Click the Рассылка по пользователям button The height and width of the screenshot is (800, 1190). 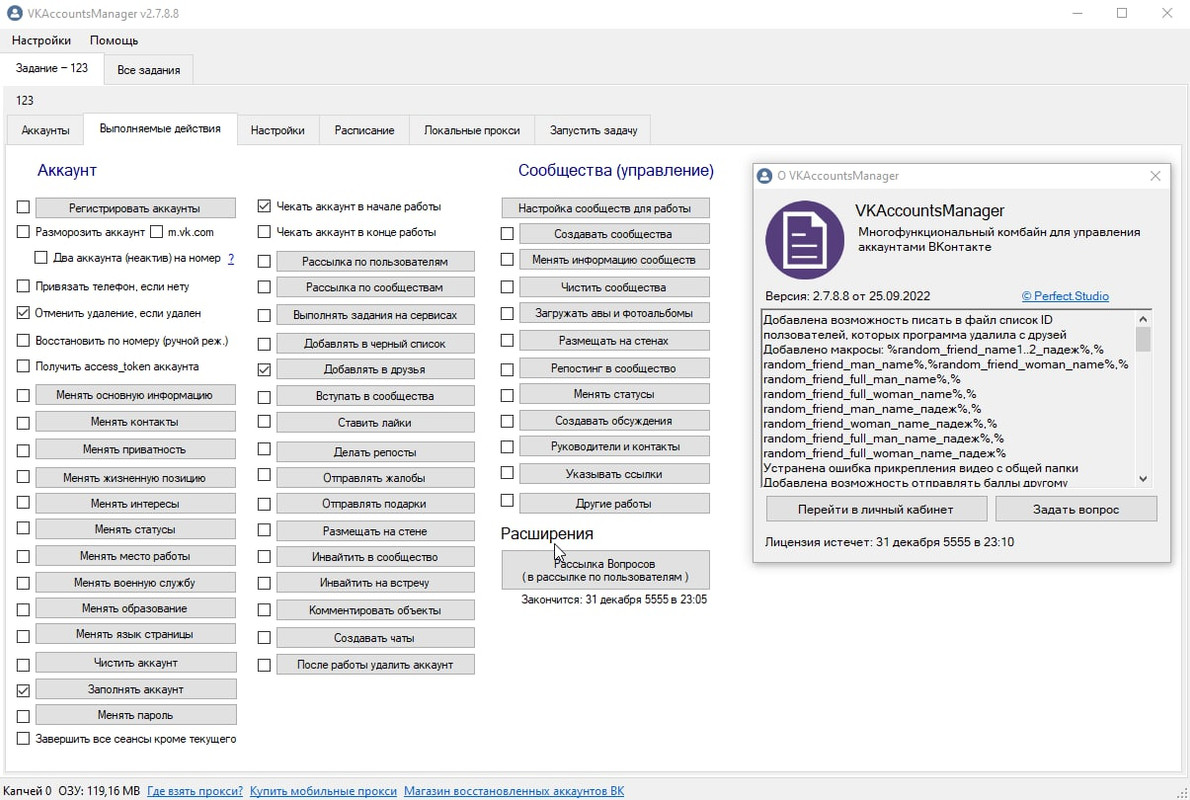tap(375, 261)
